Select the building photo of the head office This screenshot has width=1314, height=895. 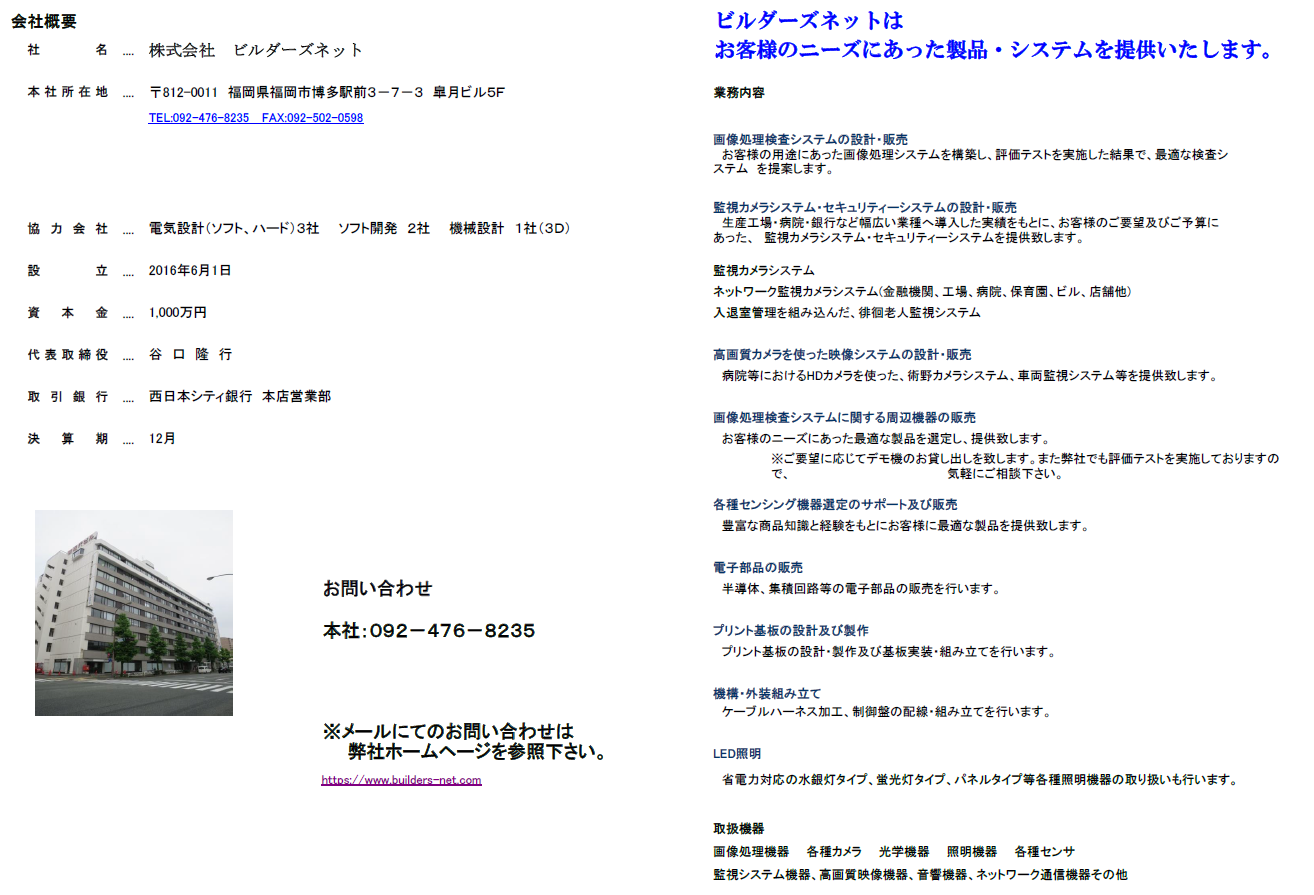click(133, 612)
